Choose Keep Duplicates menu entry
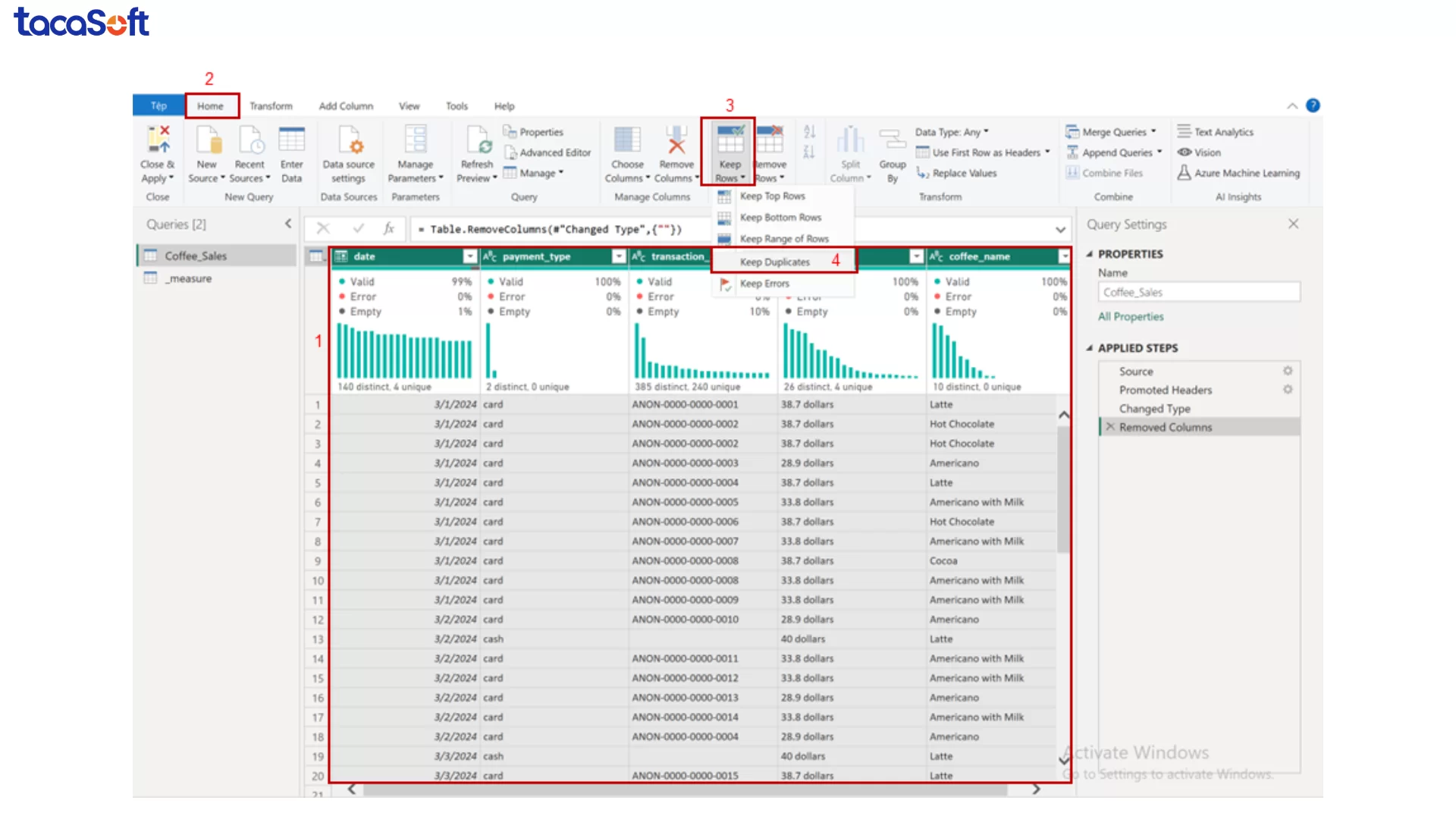 pyautogui.click(x=784, y=262)
